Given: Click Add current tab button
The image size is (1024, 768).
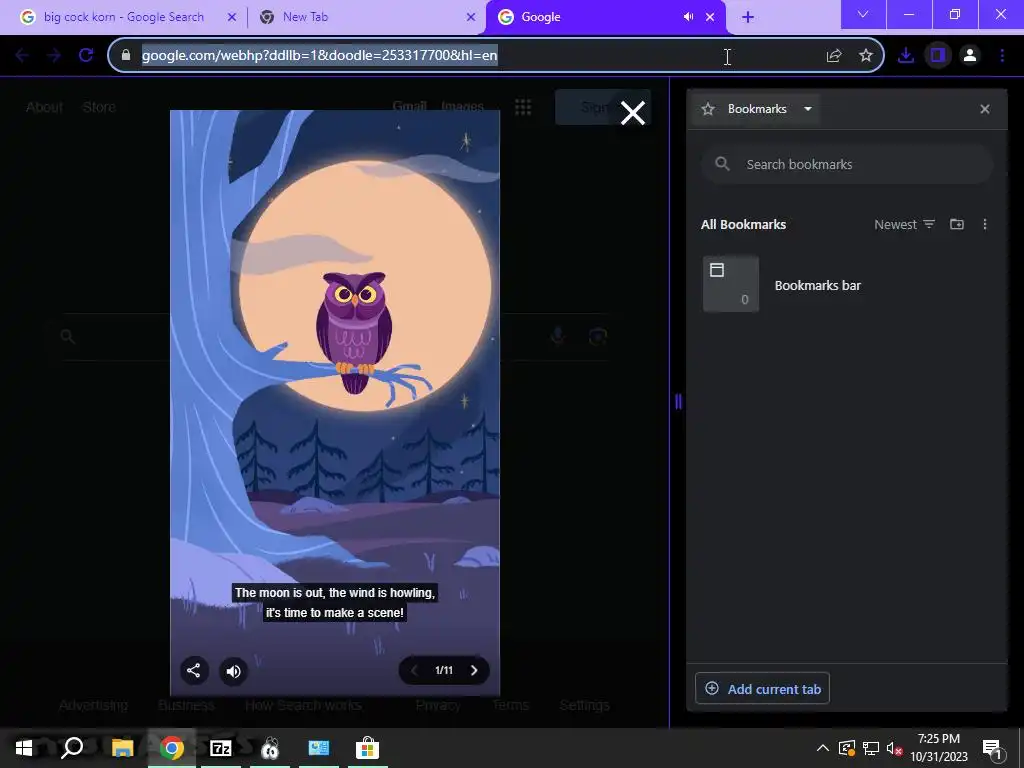Looking at the screenshot, I should coord(762,688).
